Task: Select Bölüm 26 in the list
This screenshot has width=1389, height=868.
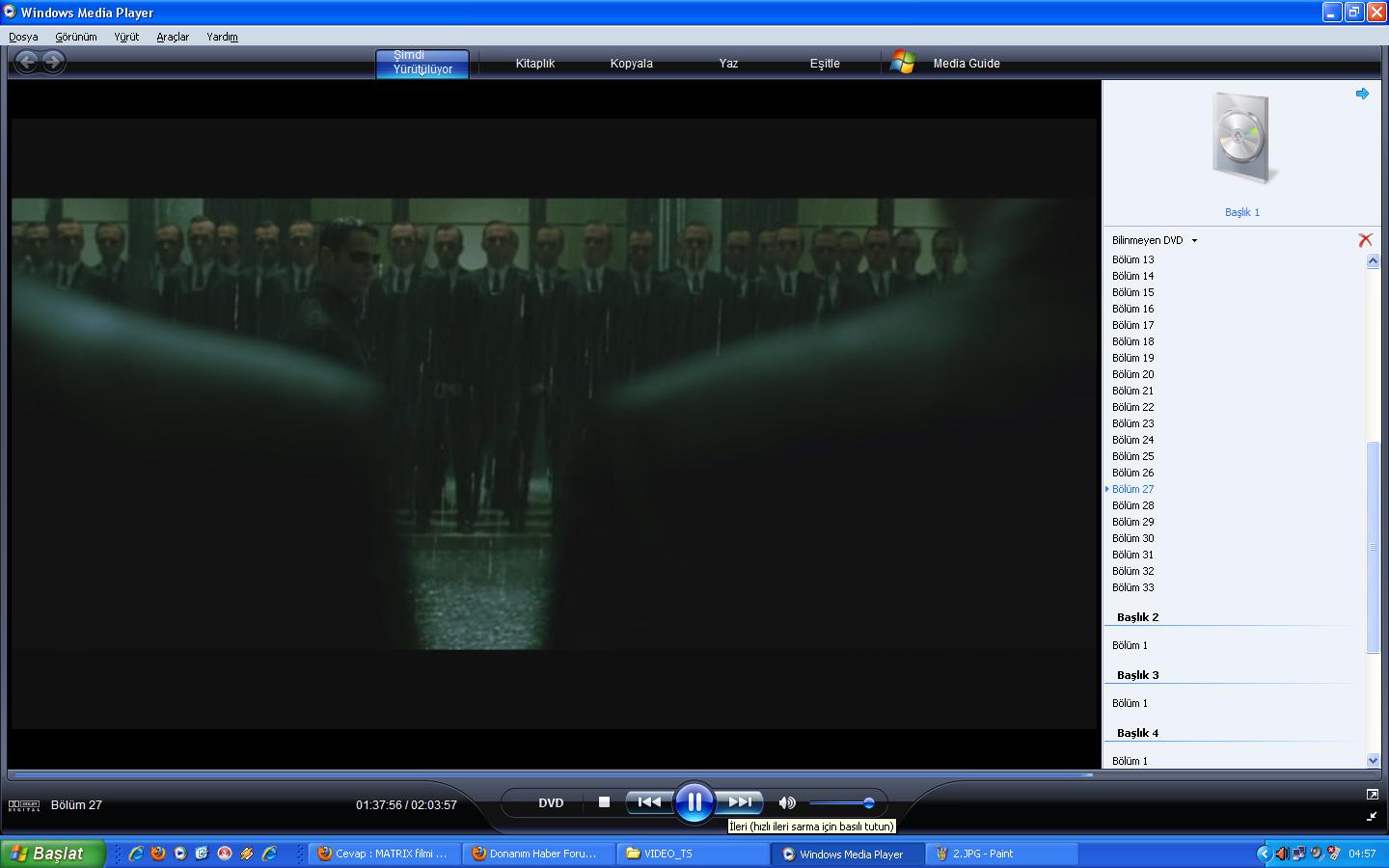Action: click(x=1133, y=473)
